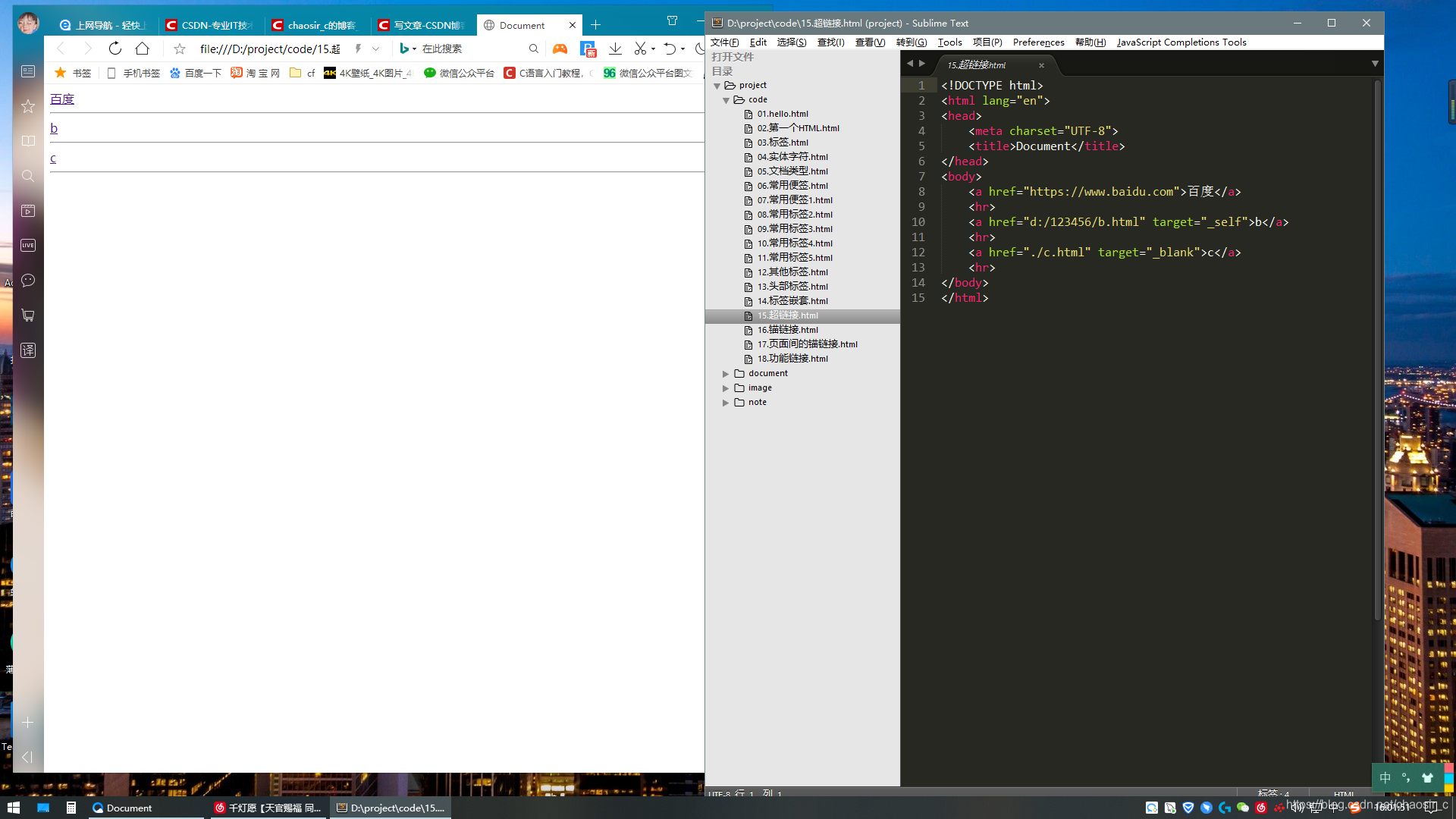
Task: Click the 百度 hyperlink on the page
Action: [x=62, y=99]
